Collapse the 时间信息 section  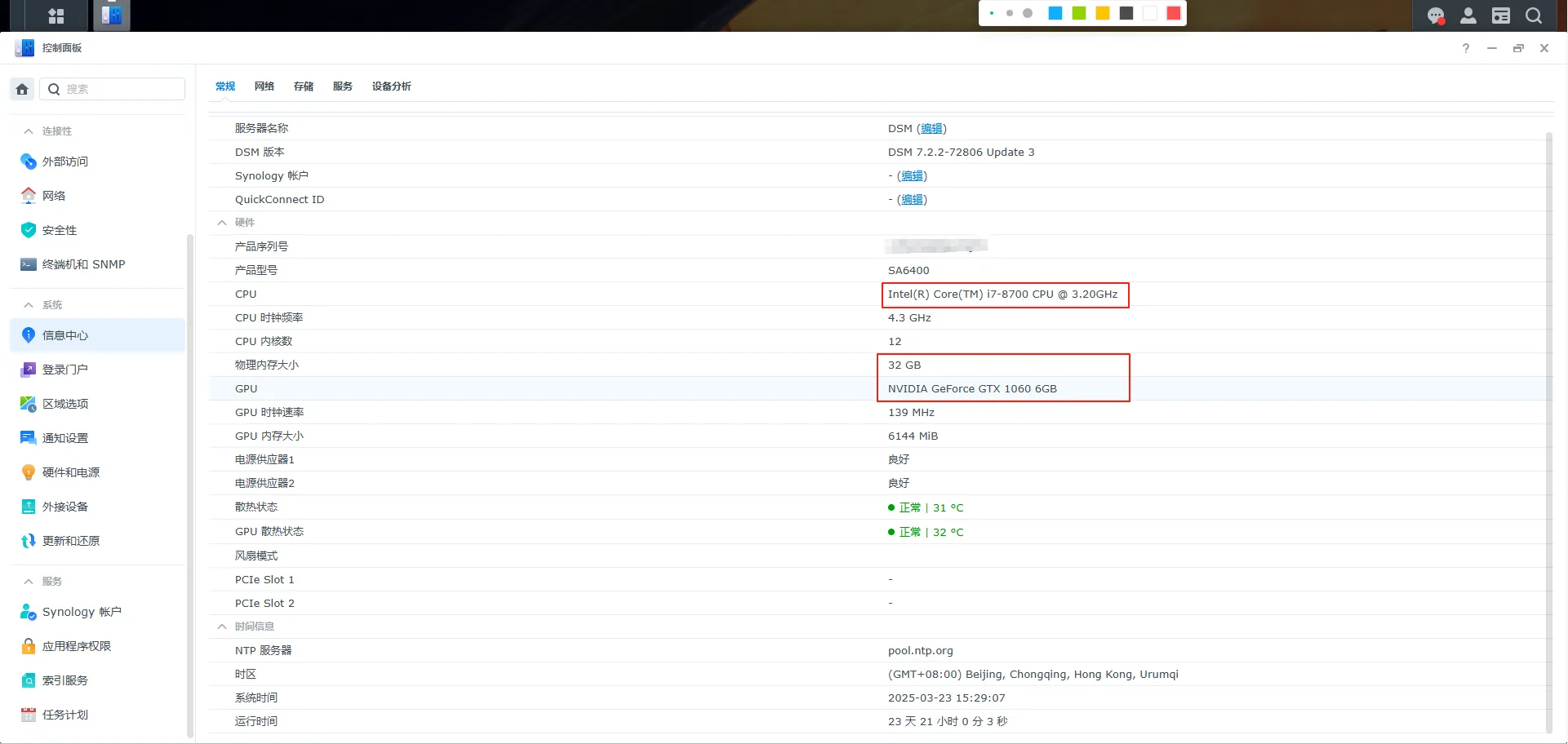[222, 627]
